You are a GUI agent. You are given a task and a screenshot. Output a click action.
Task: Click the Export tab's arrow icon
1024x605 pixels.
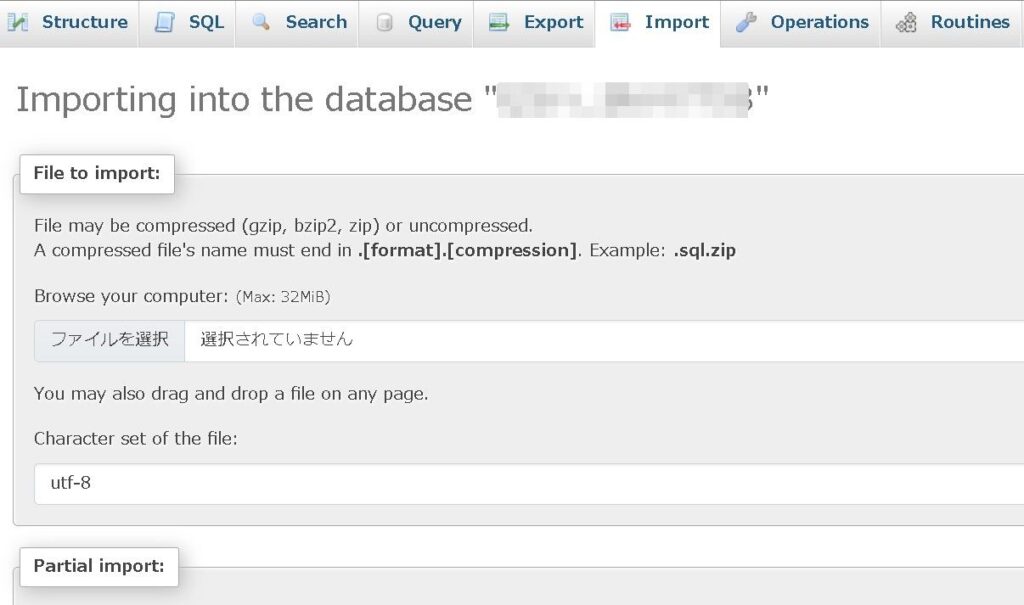[x=499, y=22]
